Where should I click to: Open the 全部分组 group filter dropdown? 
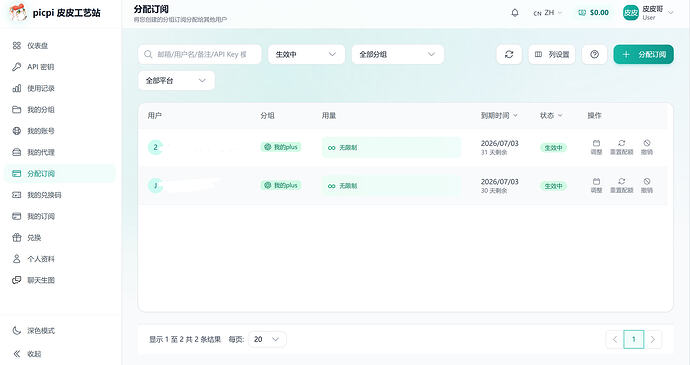398,54
